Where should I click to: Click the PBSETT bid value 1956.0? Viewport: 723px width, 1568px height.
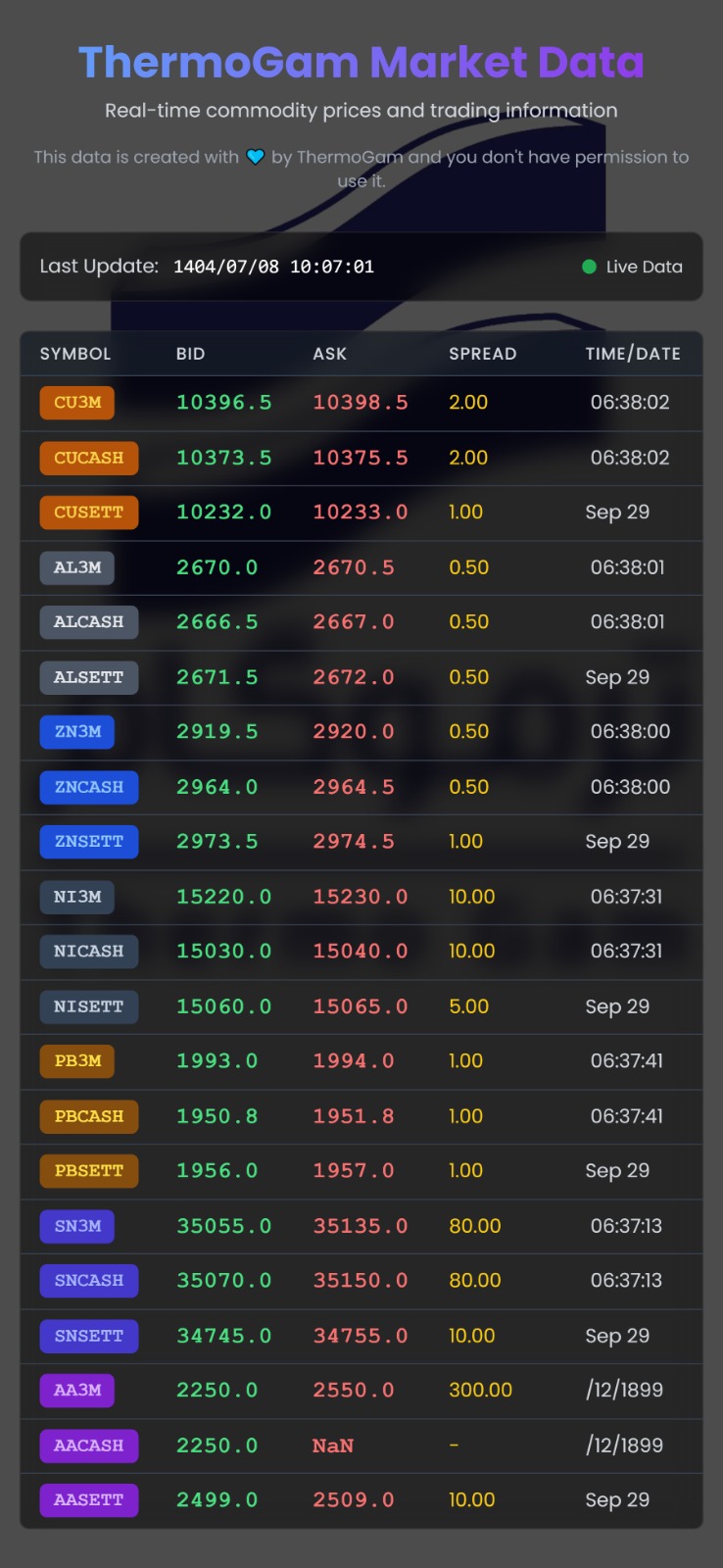[x=217, y=1171]
